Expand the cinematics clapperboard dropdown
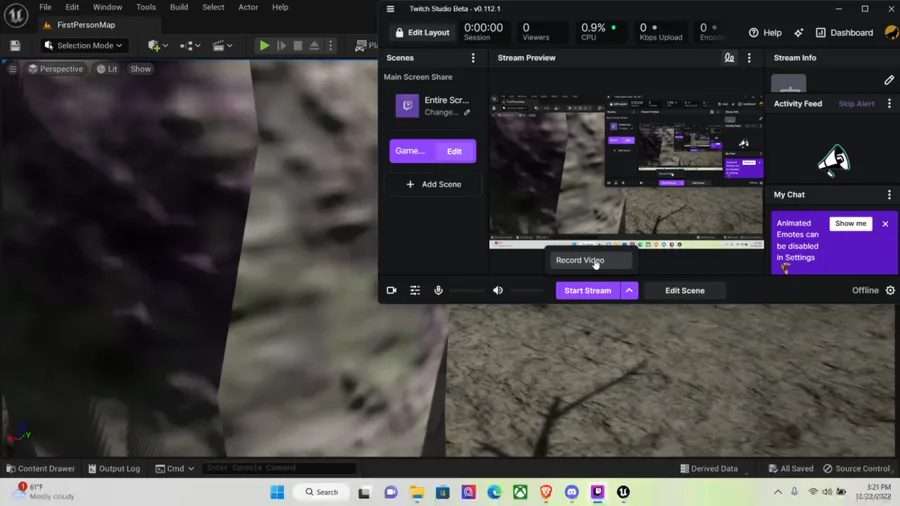900x506 pixels. coord(223,45)
